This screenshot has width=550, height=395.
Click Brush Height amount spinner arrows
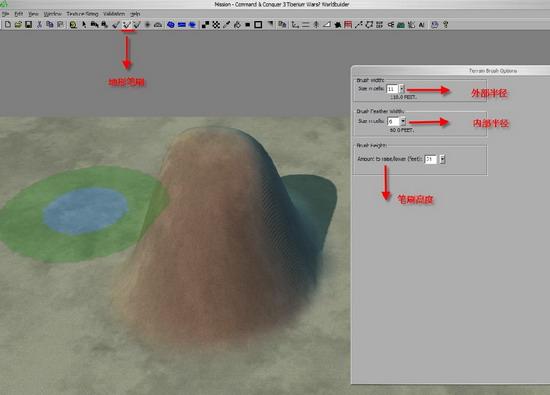pyautogui.click(x=442, y=159)
